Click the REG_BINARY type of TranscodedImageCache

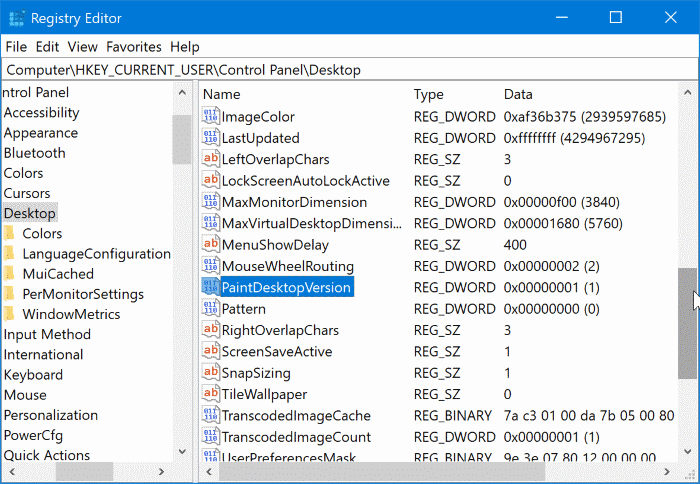click(452, 416)
